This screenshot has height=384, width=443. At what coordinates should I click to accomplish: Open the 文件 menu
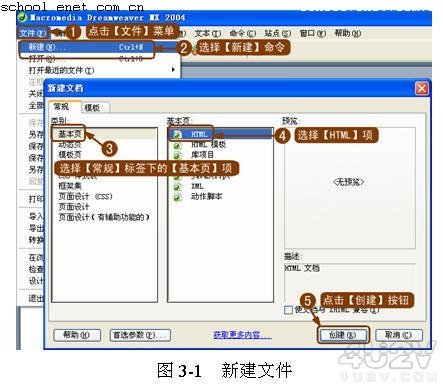32,33
